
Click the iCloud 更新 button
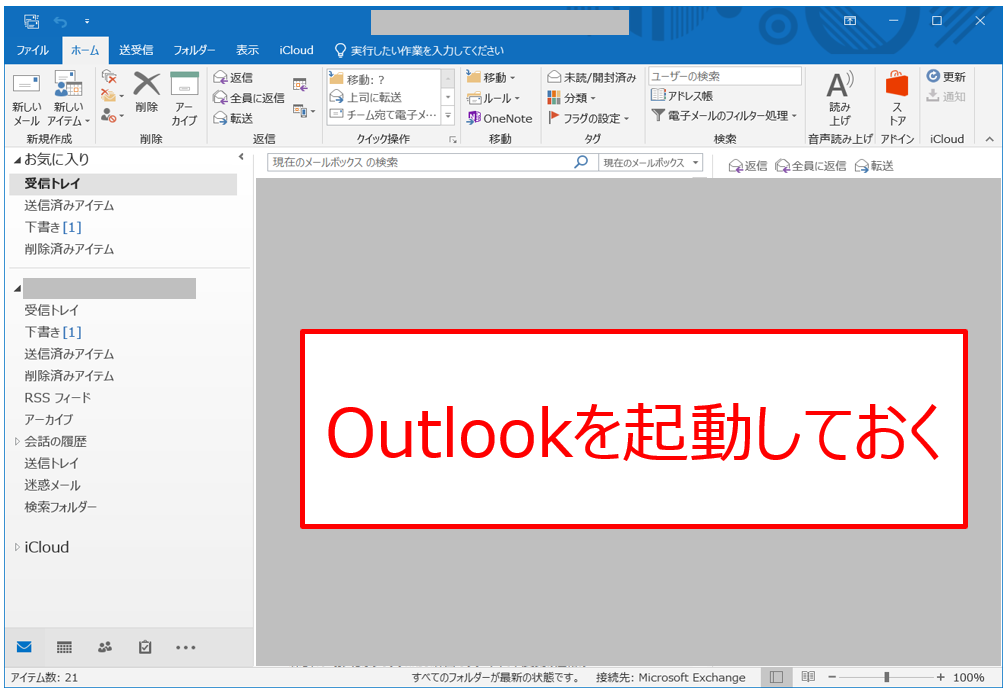click(x=946, y=76)
